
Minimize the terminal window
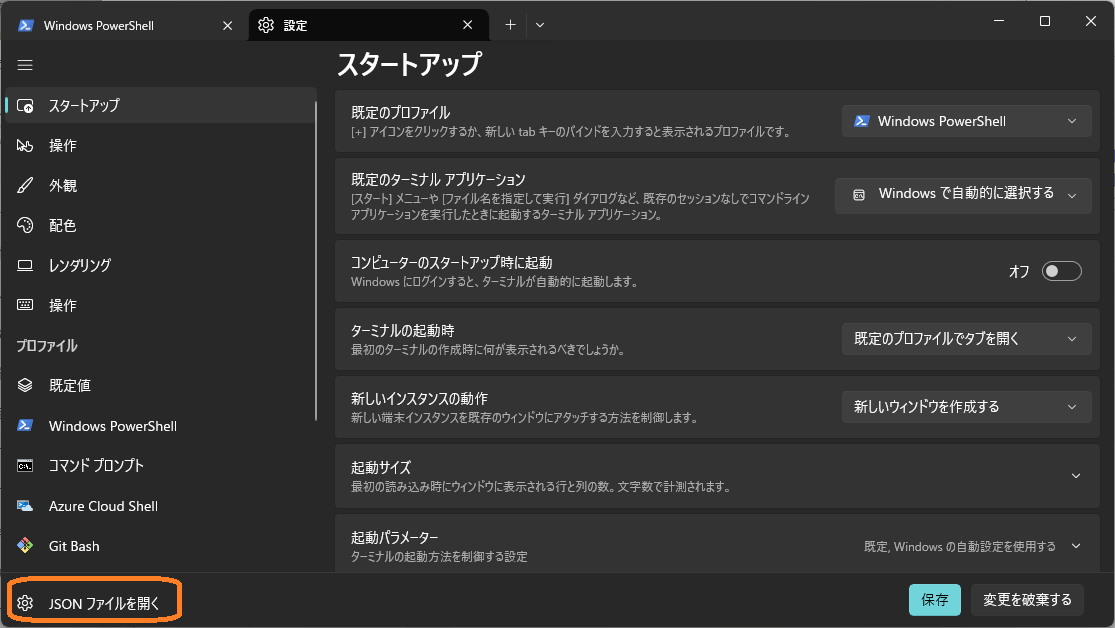click(998, 21)
